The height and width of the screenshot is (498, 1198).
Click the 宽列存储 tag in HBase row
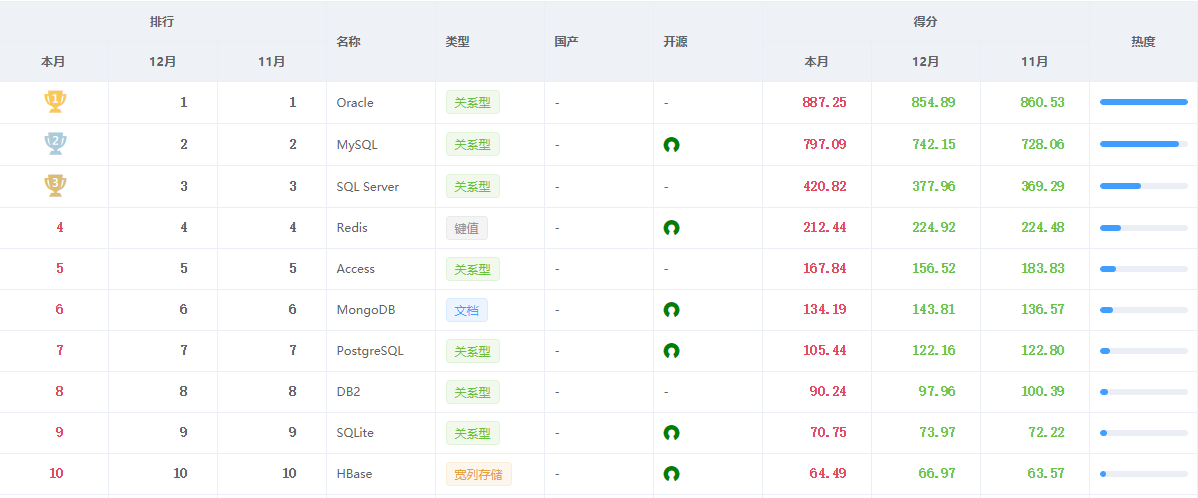pos(479,474)
